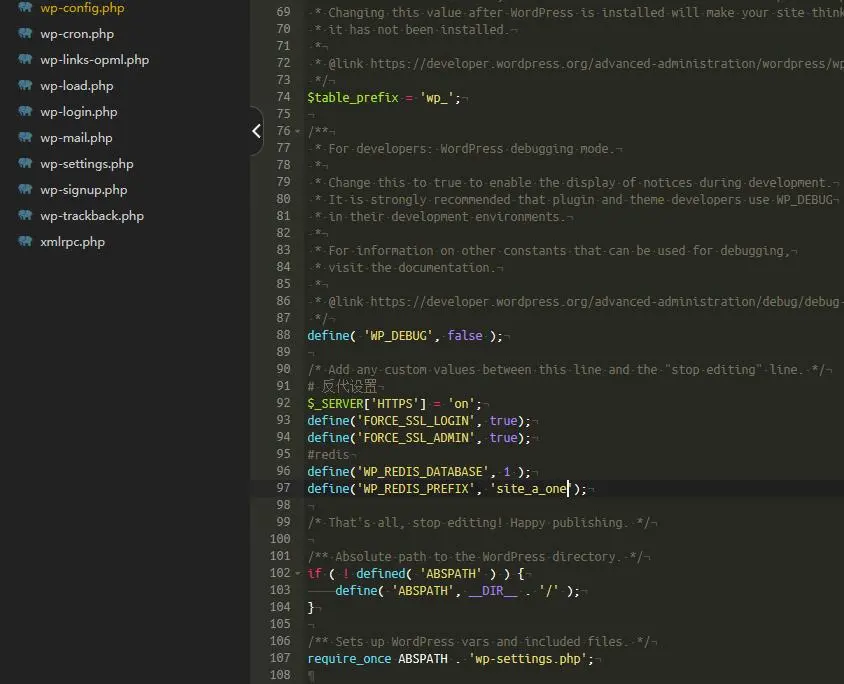844x684 pixels.
Task: Click require_once on line 107
Action: (x=349, y=659)
